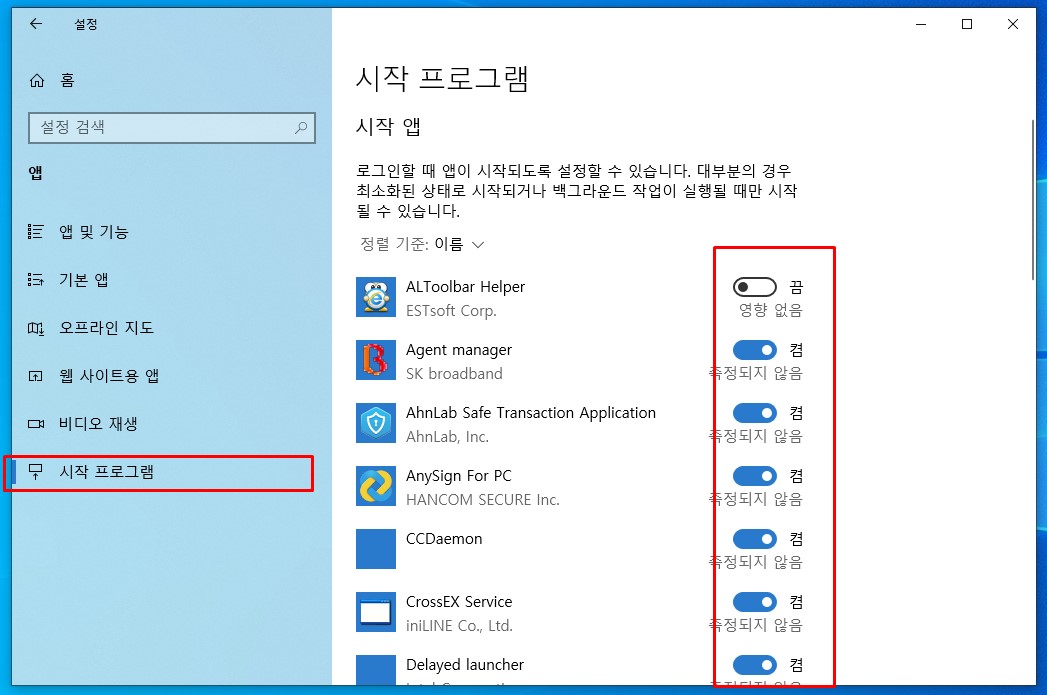Click the Agent manager app icon
Screen dimensions: 1047x695
(376, 360)
